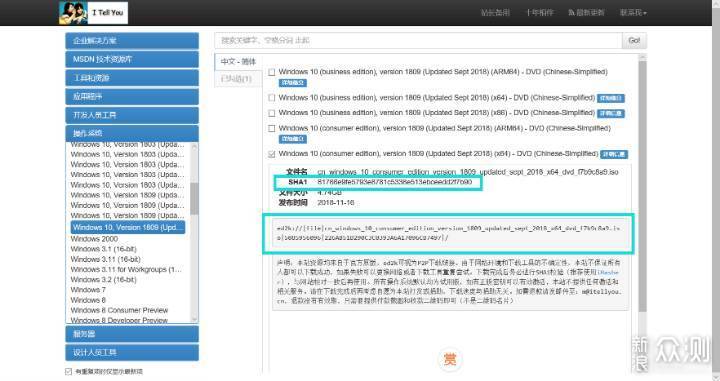The height and width of the screenshot is (381, 720).
Task: Switch to the 中文 - 简体 tab
Action: point(238,62)
